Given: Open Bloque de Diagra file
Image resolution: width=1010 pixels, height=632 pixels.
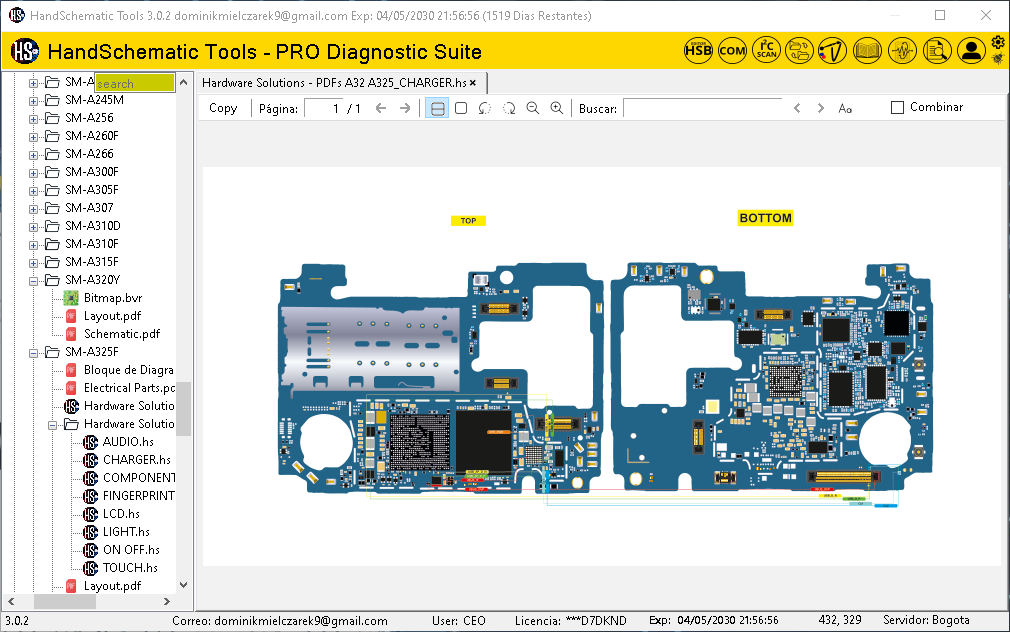Looking at the screenshot, I should click(128, 370).
